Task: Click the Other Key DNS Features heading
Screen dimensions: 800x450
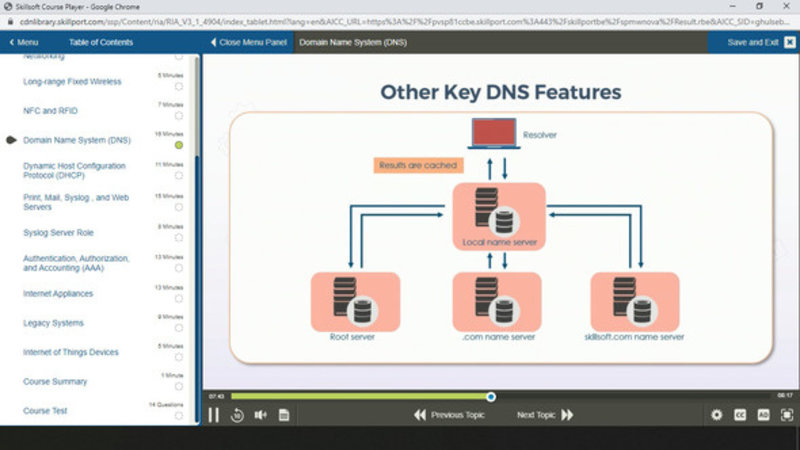Action: pyautogui.click(x=501, y=92)
